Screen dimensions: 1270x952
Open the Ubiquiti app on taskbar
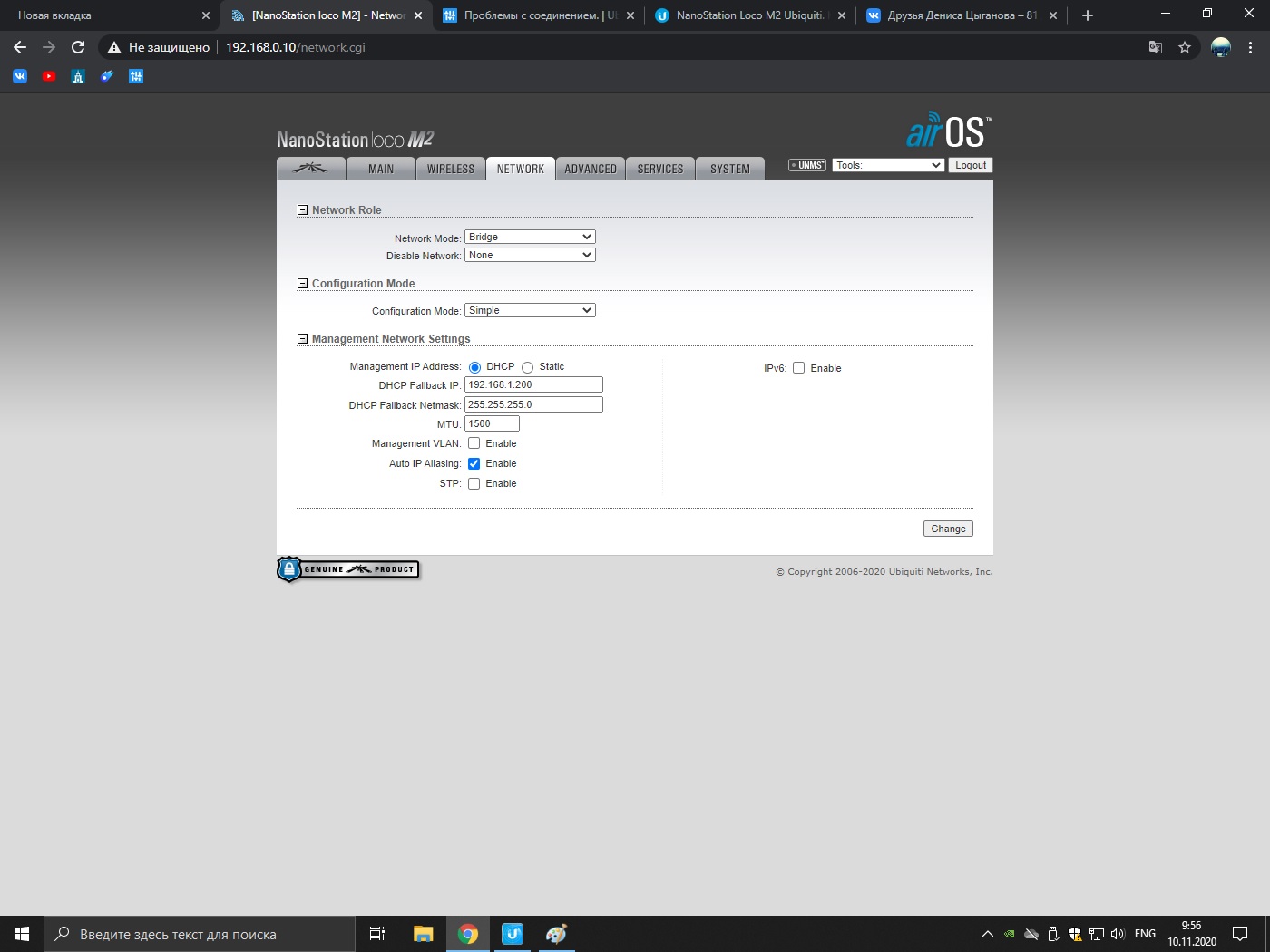point(513,934)
